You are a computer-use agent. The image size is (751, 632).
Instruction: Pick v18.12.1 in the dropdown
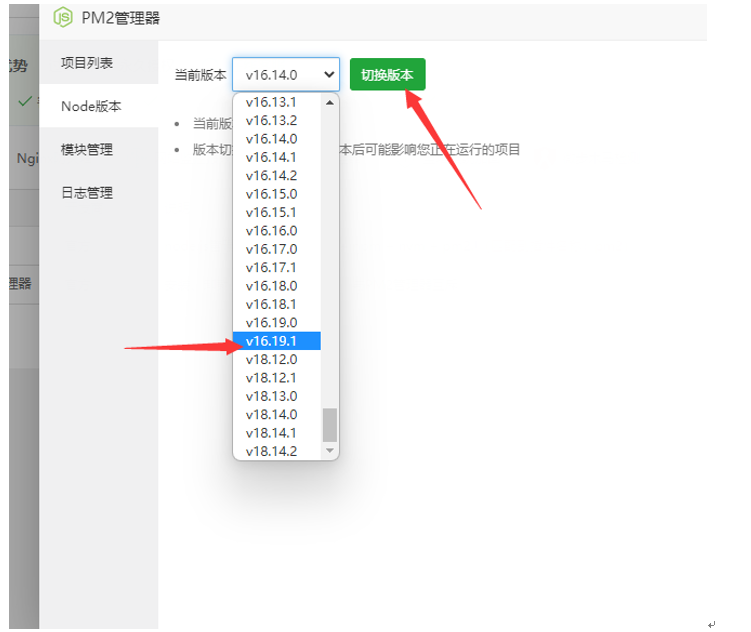pyautogui.click(x=277, y=378)
